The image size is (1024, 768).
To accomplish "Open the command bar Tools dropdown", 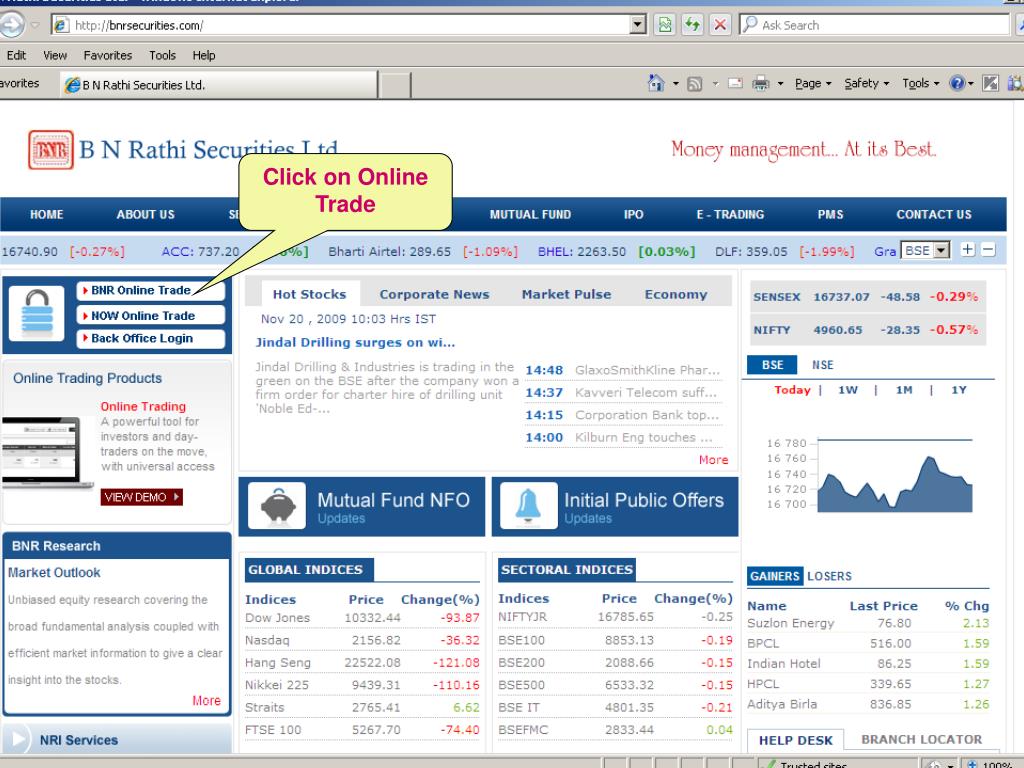I will pos(921,84).
